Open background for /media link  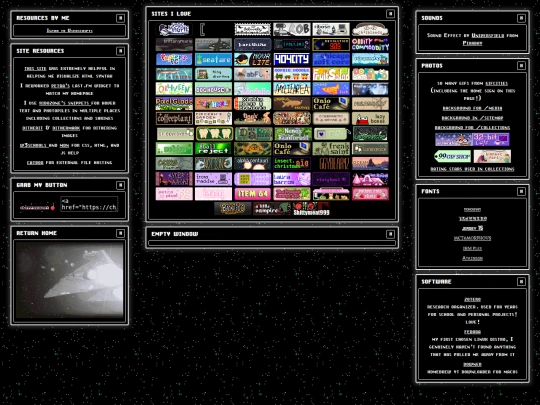[472, 108]
